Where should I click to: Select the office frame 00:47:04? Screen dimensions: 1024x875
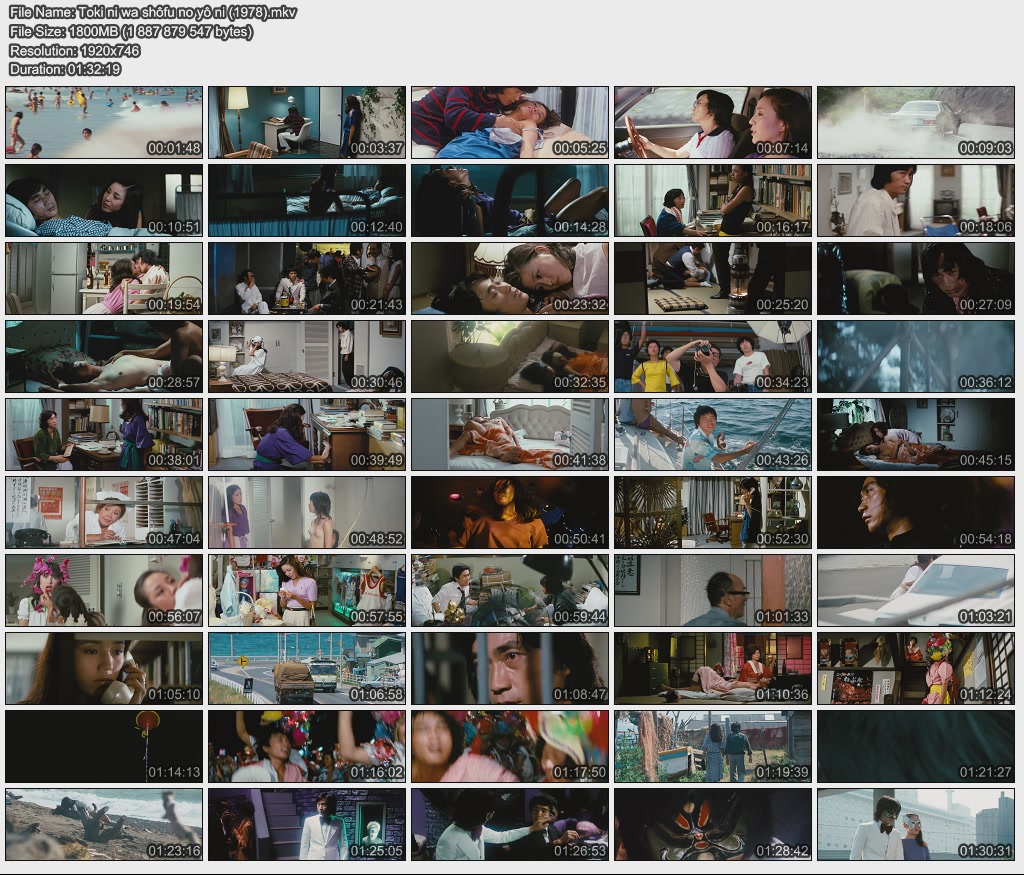[x=104, y=513]
